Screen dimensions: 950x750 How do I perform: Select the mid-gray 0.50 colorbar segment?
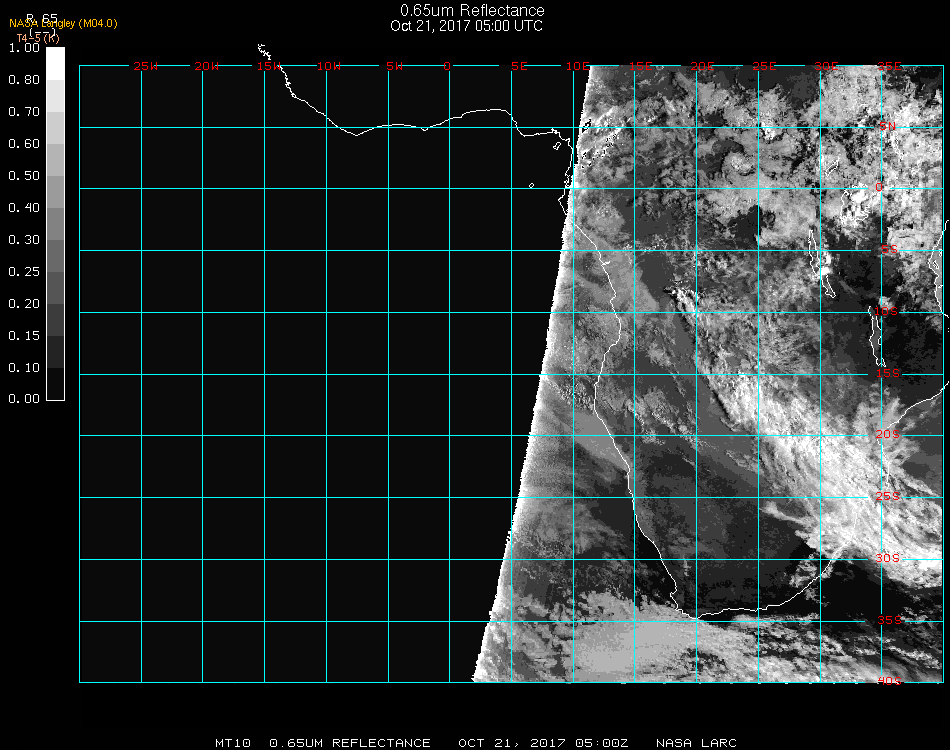55,183
